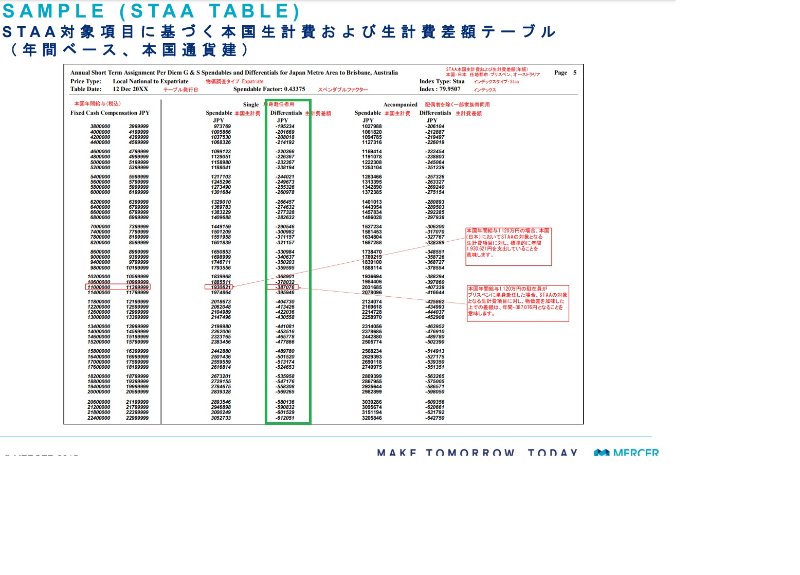
Task: Click the '3800000' first salary row value
Action: click(100, 126)
